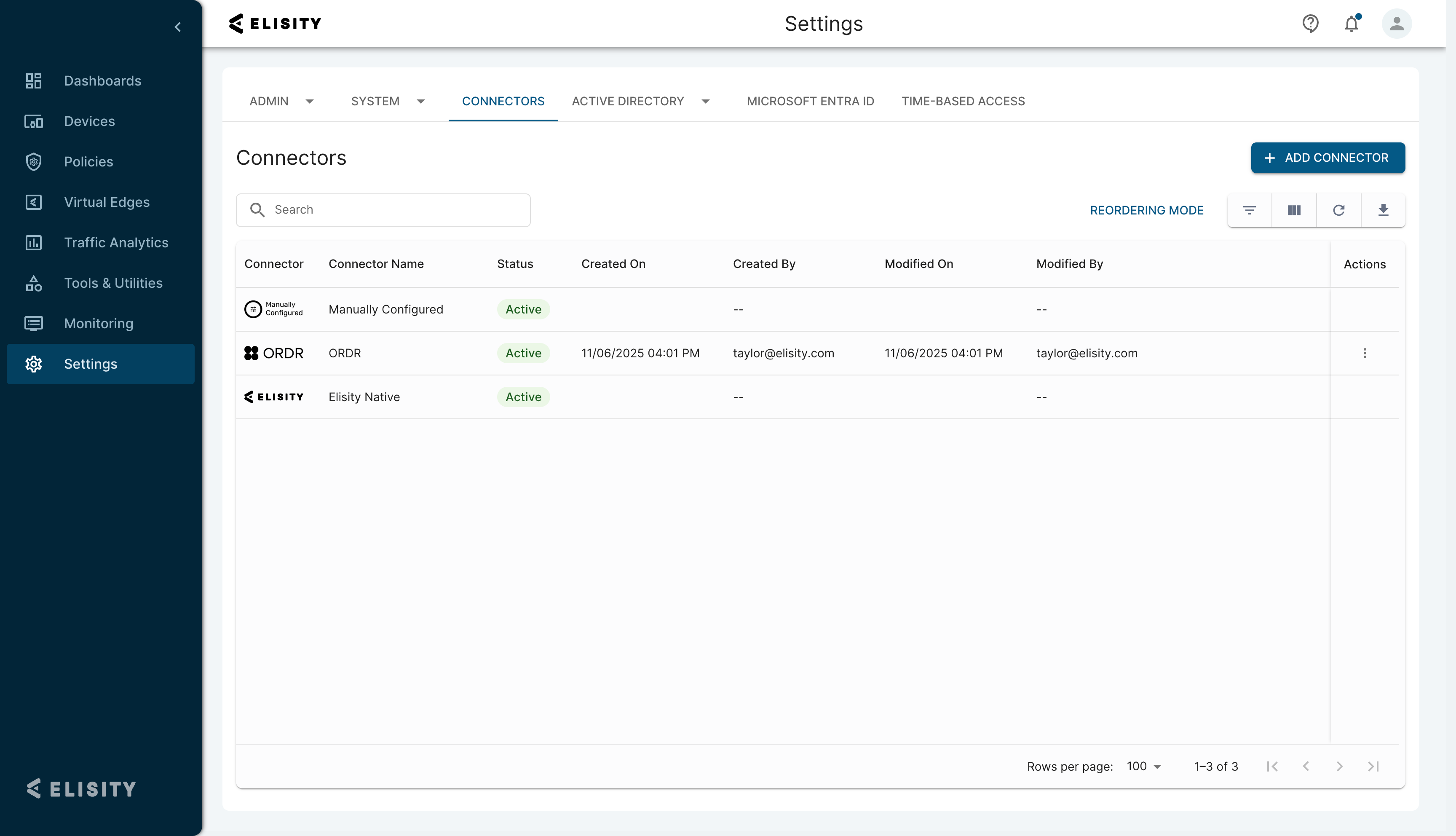Viewport: 1456px width, 836px height.
Task: Refresh the connectors table
Action: pos(1339,210)
